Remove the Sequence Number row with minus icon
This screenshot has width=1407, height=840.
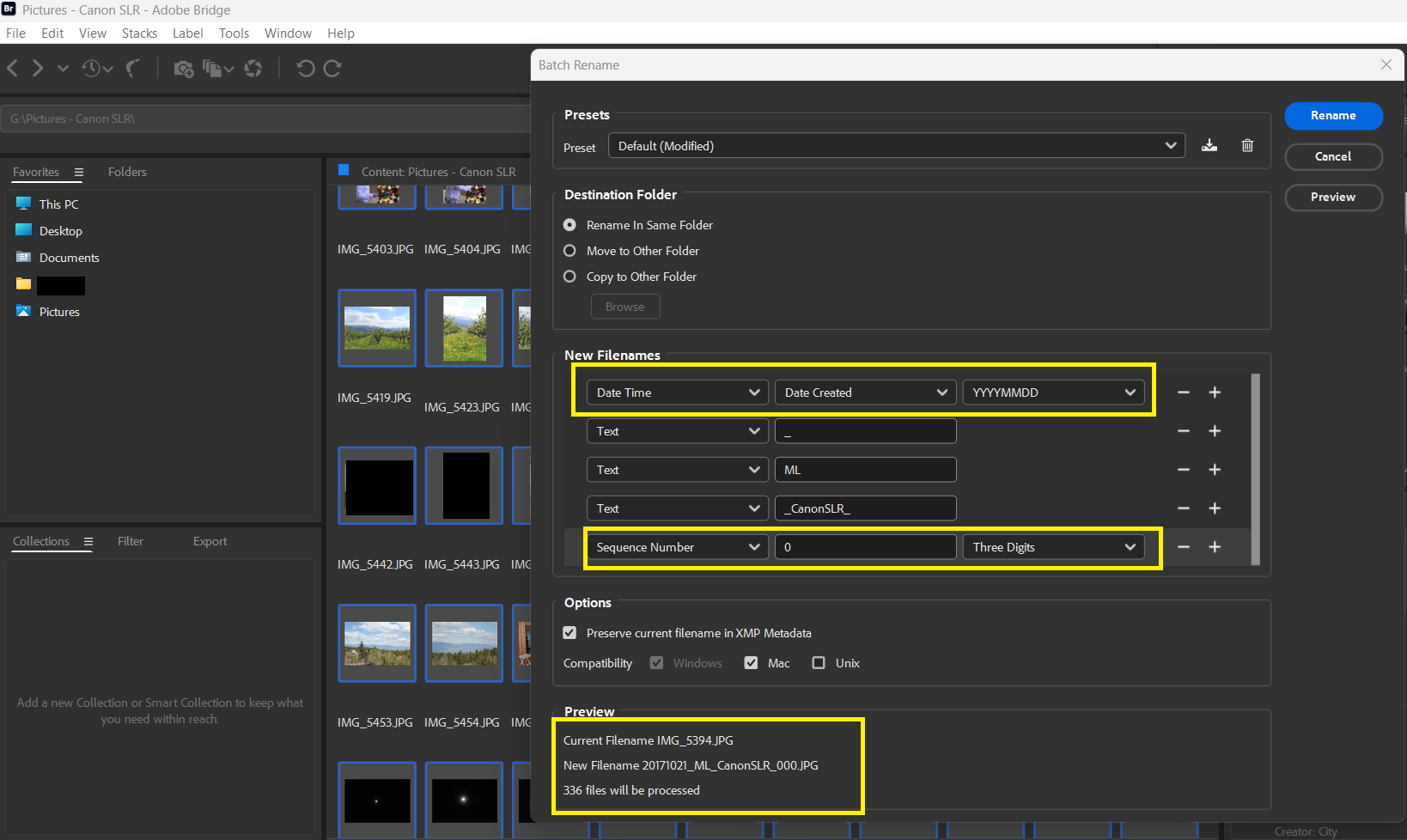[1183, 546]
